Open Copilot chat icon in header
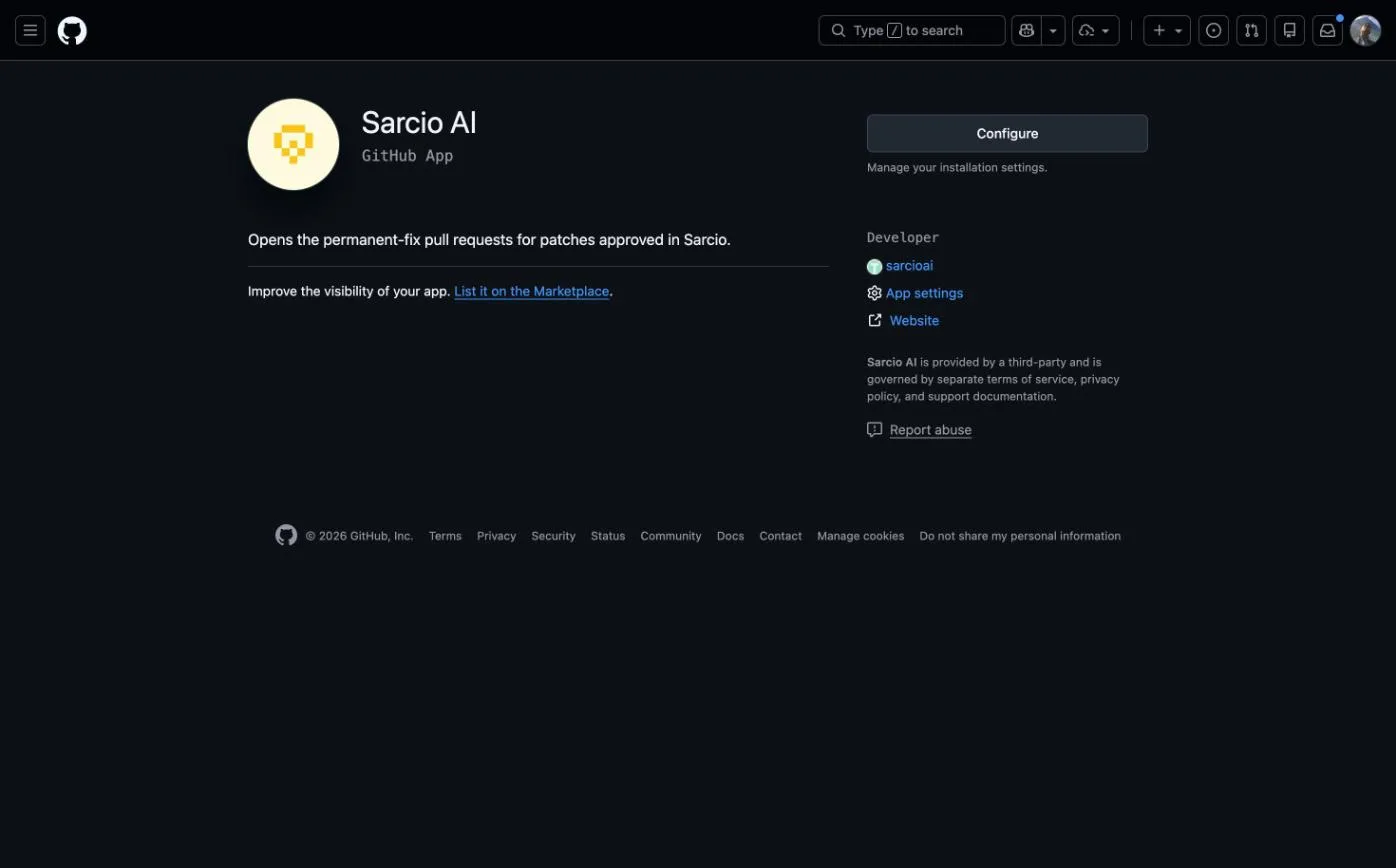The height and width of the screenshot is (868, 1396). 1027,30
